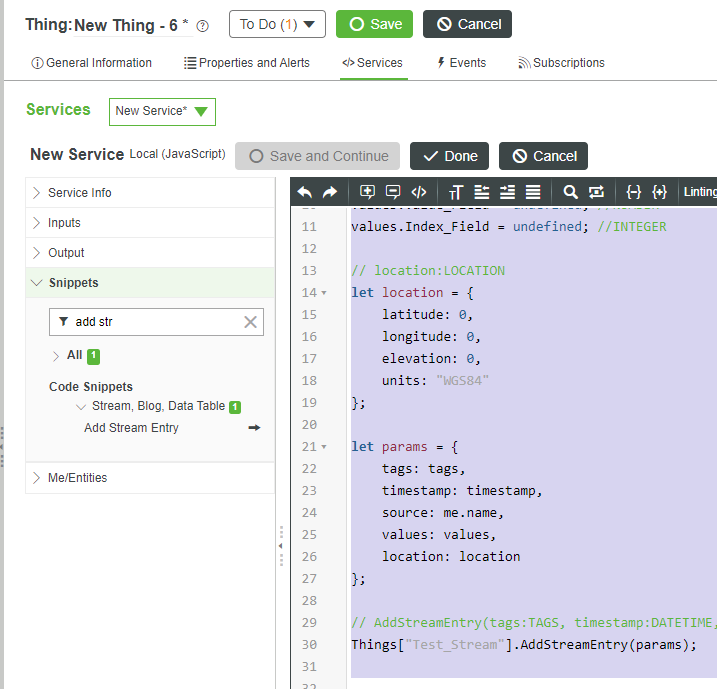Viewport: 717px width, 689px height.
Task: Switch to Properties and Alerts tab
Action: (247, 63)
